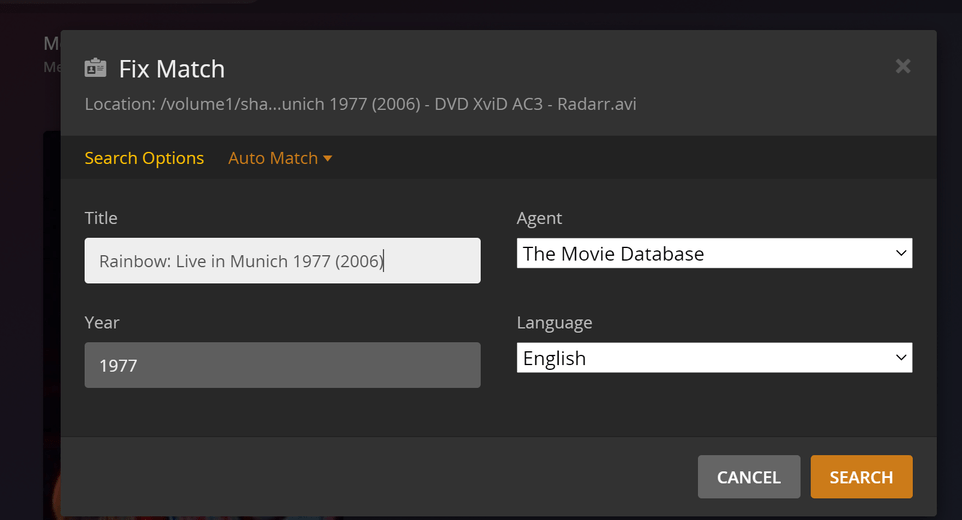
Task: Click the Year field label
Action: tap(102, 322)
